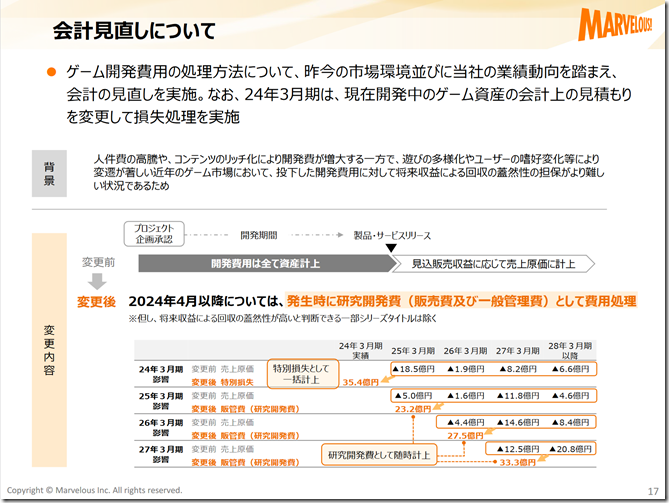
Task: Click the orange bullet point marker
Action: pyautogui.click(x=52, y=72)
